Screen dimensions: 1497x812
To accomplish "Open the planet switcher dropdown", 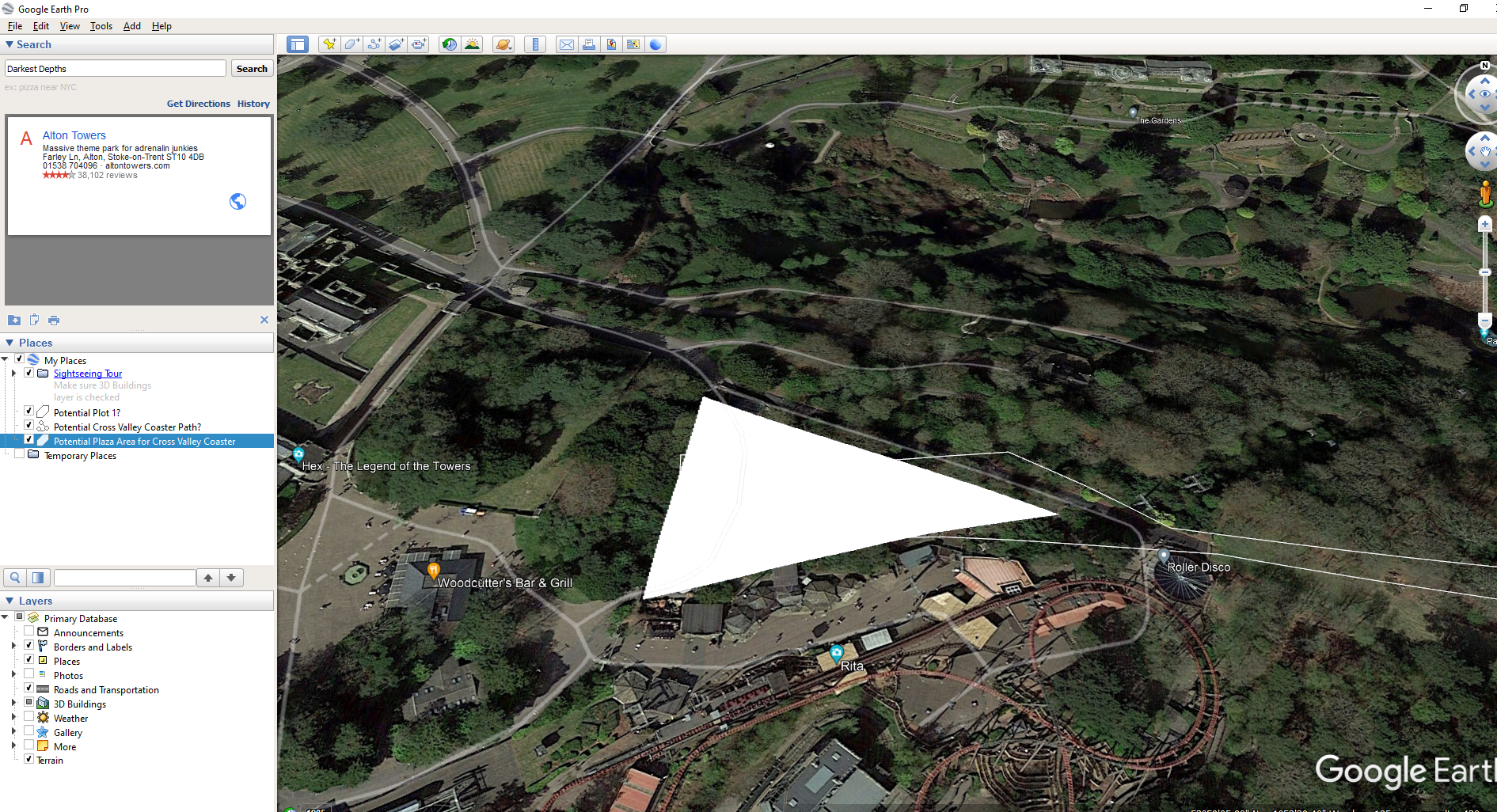I will pyautogui.click(x=503, y=44).
